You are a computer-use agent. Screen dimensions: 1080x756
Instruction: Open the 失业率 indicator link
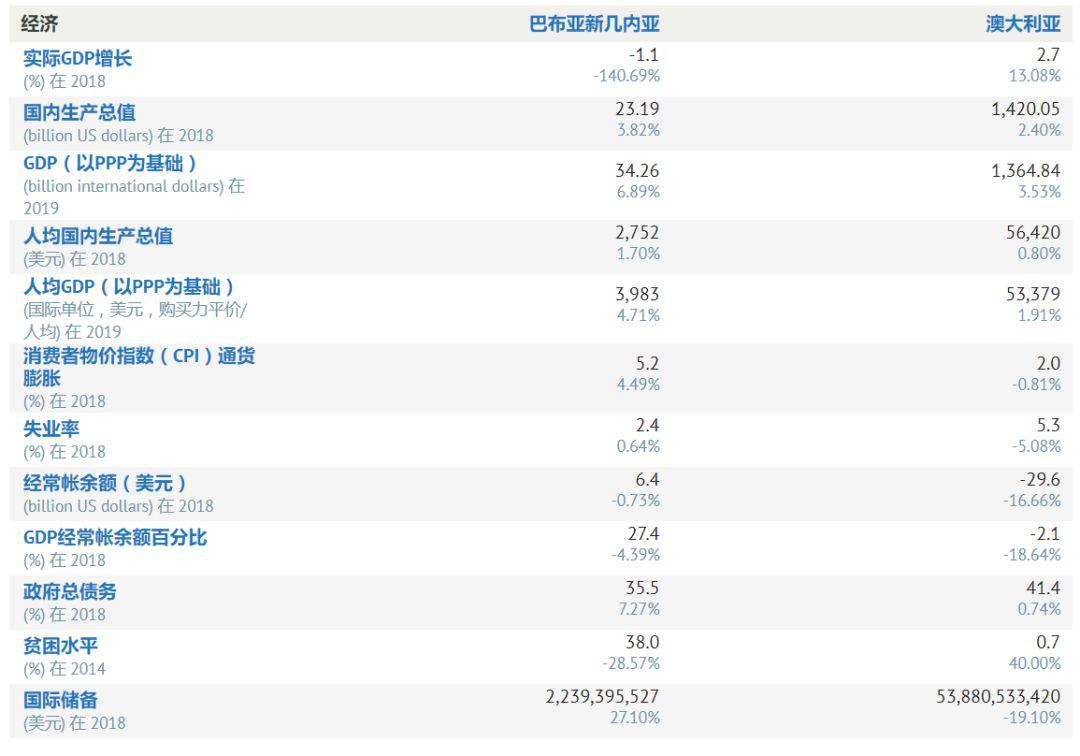coord(51,429)
